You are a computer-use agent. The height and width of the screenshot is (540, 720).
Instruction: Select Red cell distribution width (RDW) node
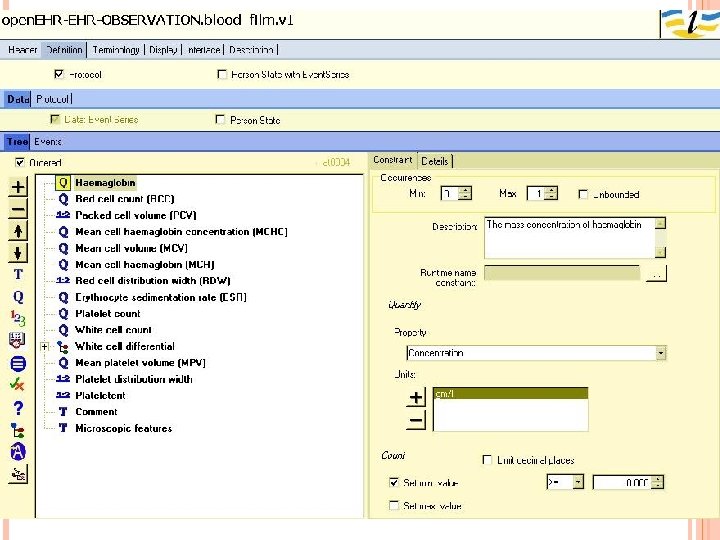click(x=152, y=281)
